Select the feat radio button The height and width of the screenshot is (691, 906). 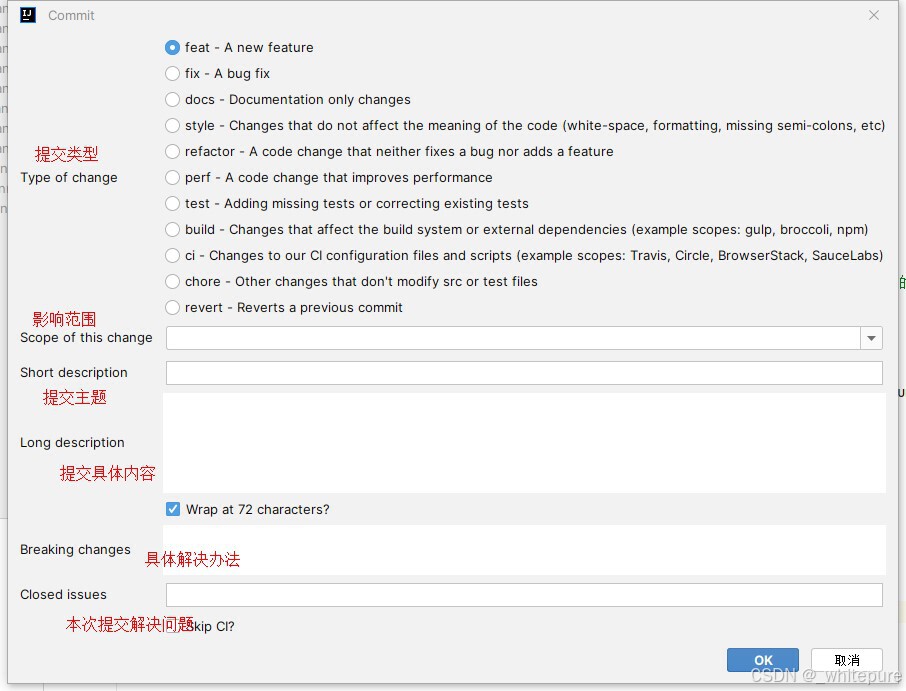[172, 47]
